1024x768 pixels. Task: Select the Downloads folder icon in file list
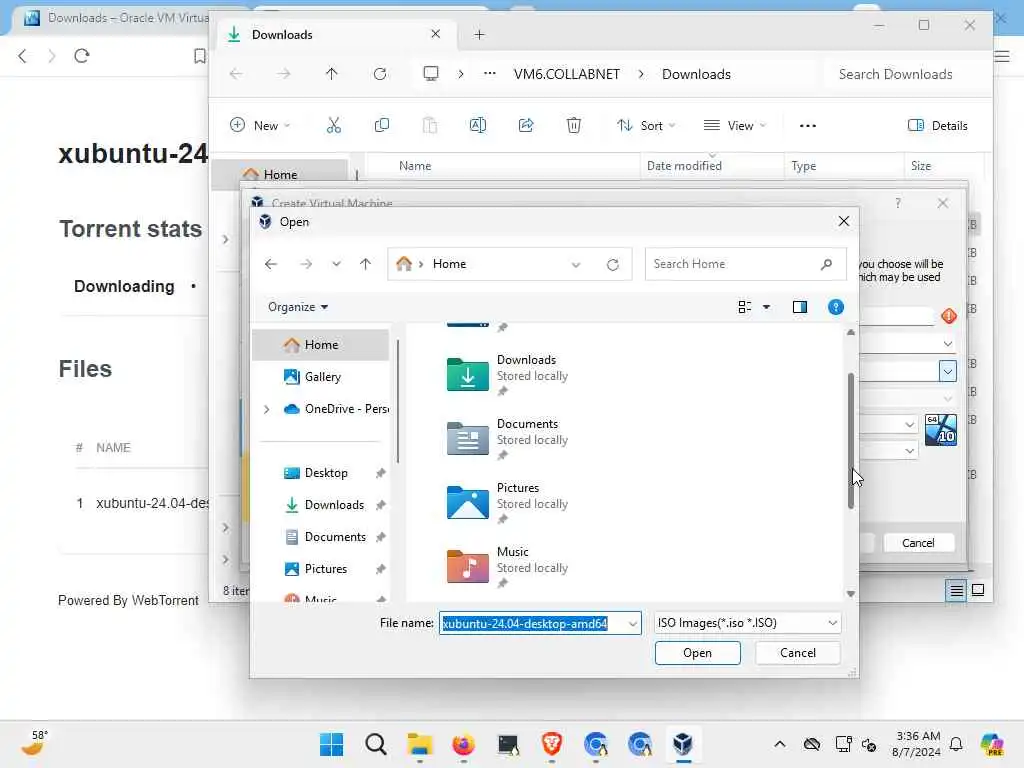[x=468, y=374]
